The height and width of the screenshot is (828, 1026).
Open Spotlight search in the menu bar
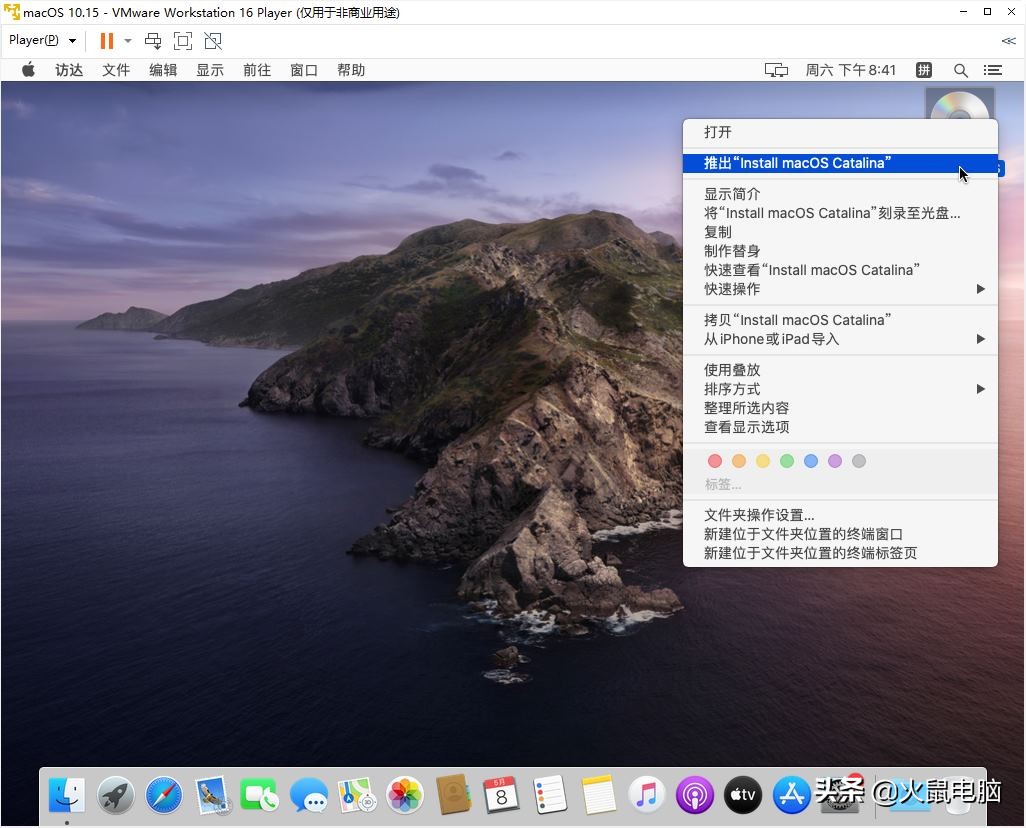pos(961,70)
